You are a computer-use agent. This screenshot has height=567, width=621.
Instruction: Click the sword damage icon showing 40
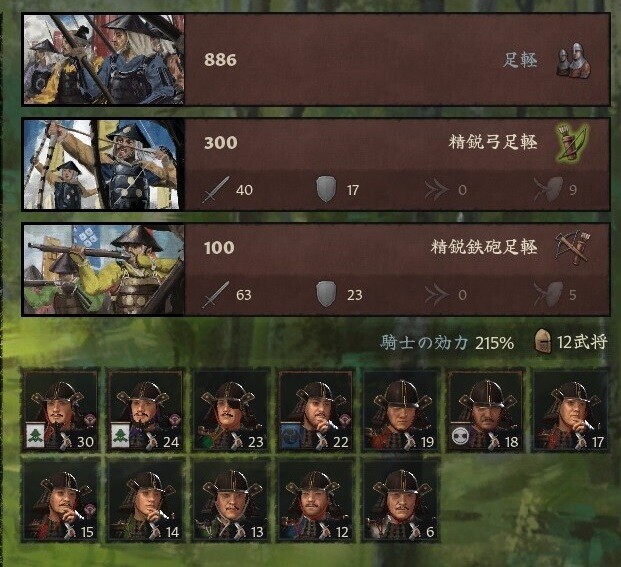point(216,190)
